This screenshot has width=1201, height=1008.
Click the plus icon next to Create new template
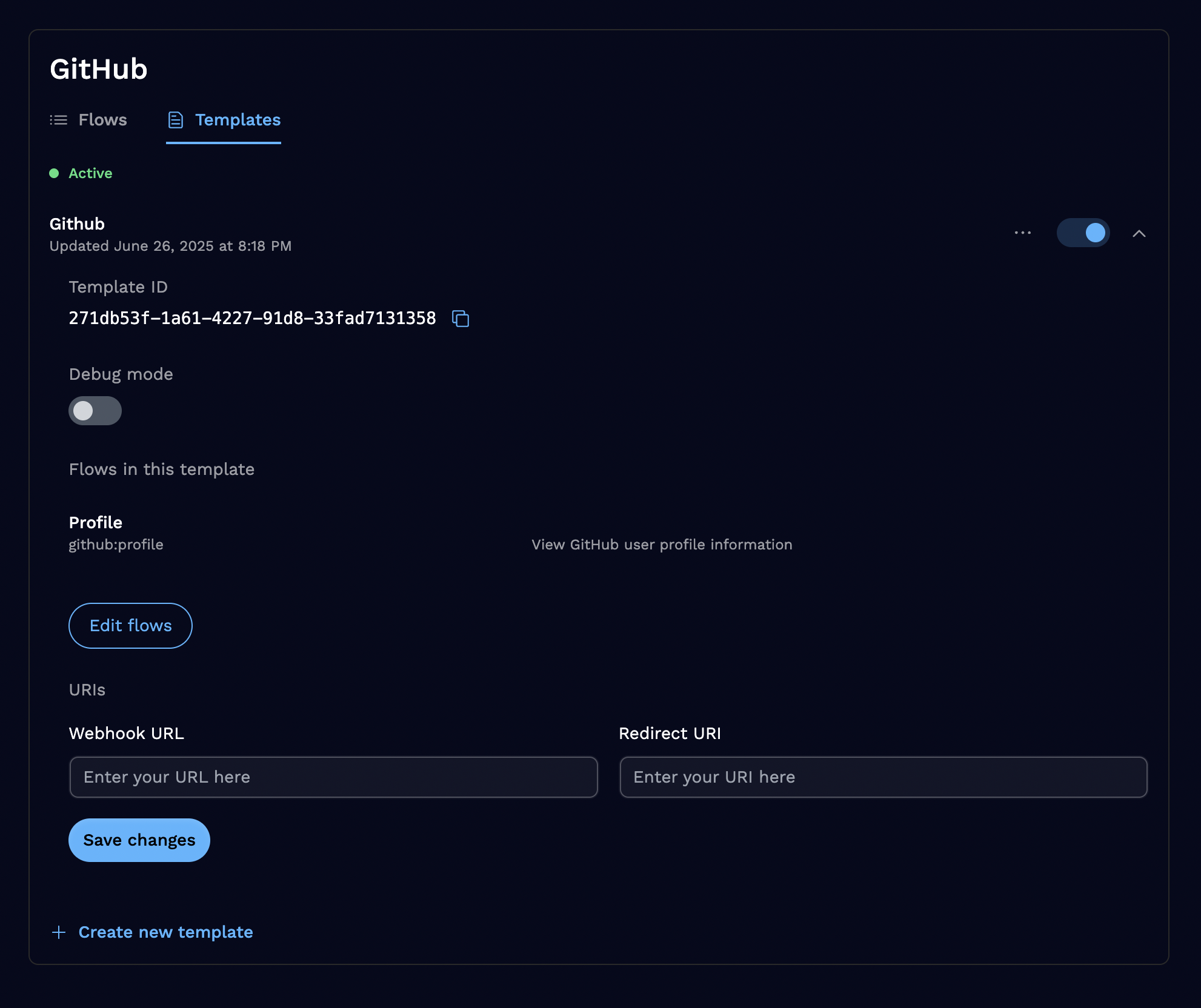[x=58, y=932]
